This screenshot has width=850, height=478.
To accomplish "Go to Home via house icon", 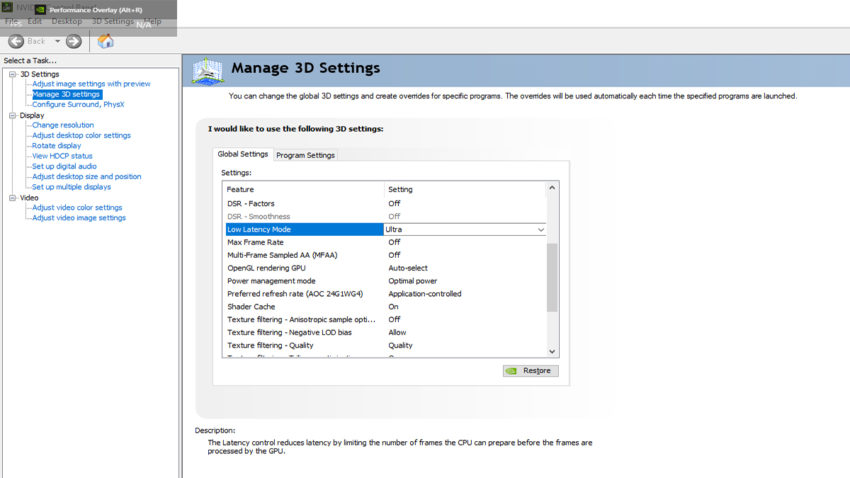I will [x=106, y=41].
